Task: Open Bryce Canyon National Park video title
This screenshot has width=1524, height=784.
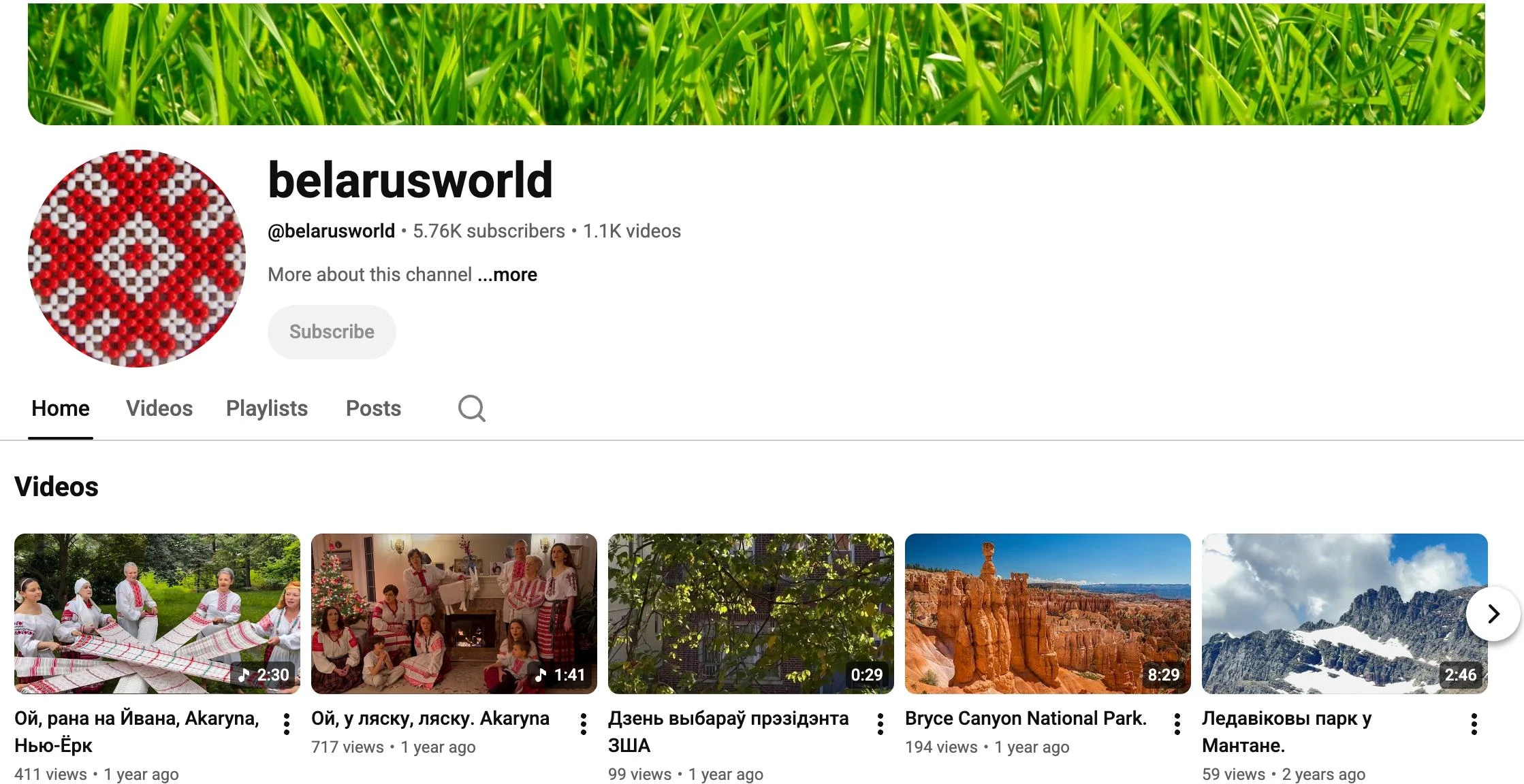Action: coord(1026,719)
